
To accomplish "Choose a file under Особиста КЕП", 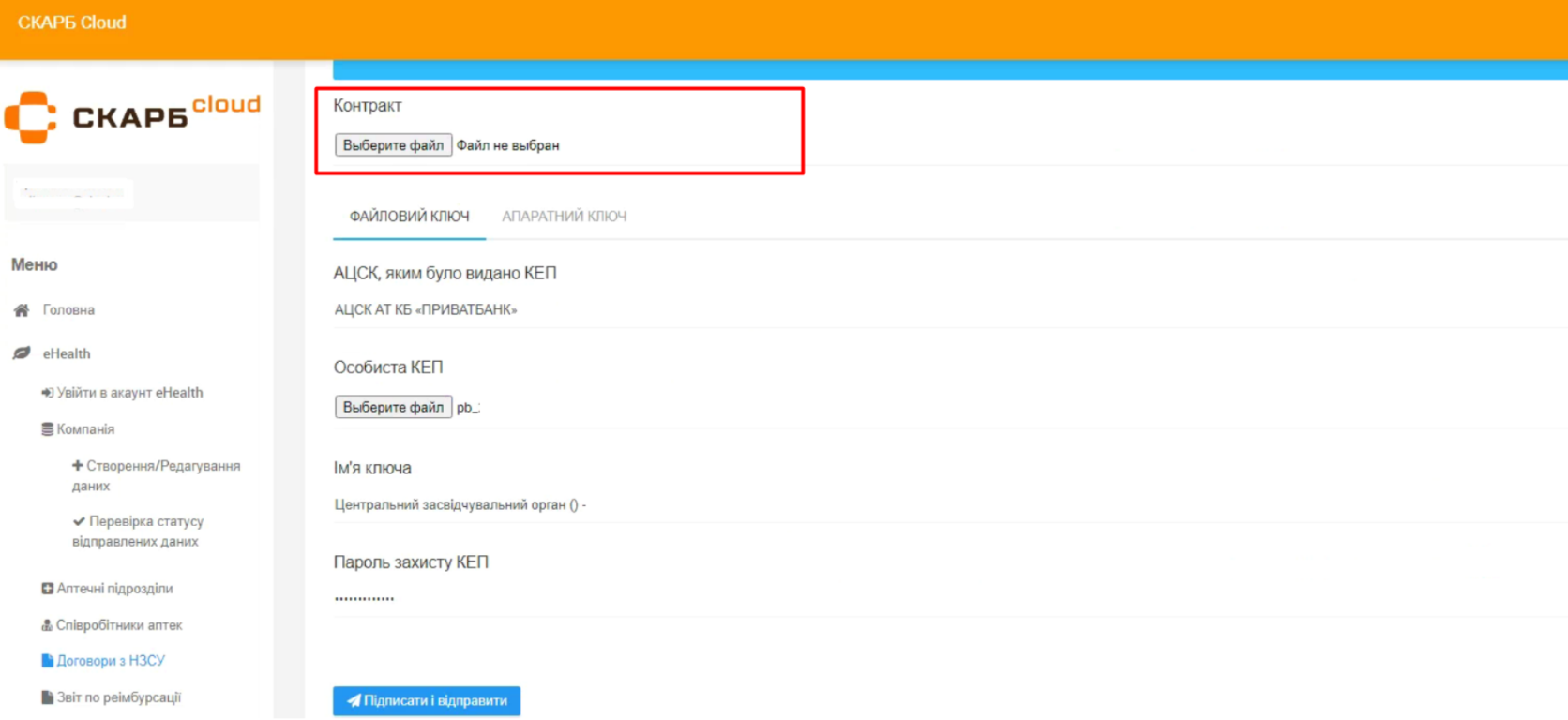I will 393,407.
